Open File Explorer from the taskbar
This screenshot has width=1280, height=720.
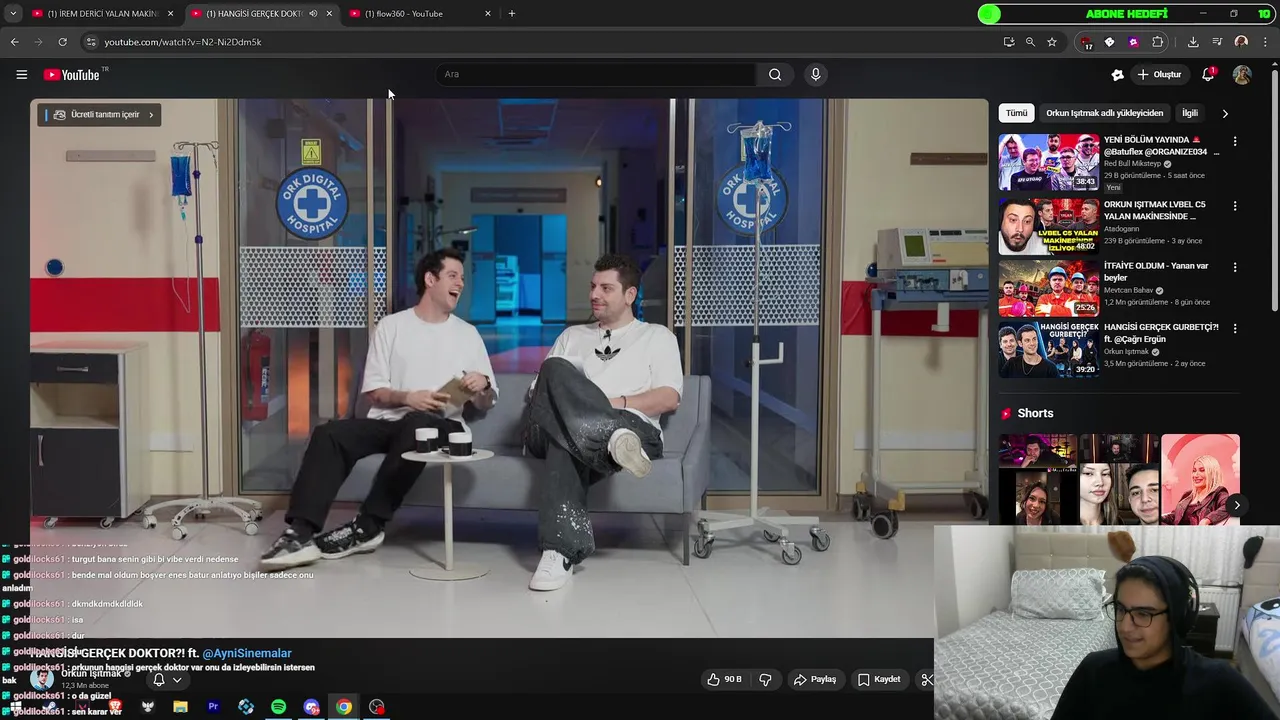(180, 707)
